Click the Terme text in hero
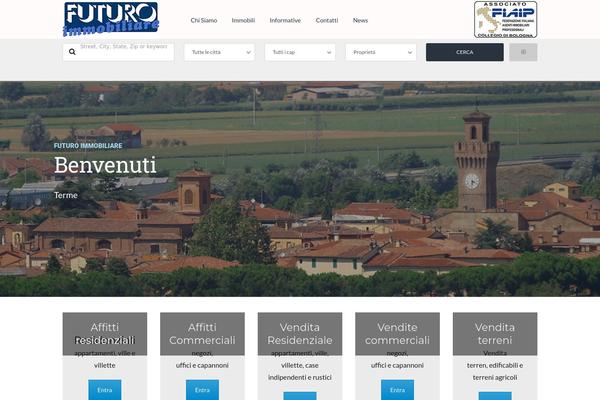Image resolution: width=600 pixels, height=400 pixels. pos(66,195)
